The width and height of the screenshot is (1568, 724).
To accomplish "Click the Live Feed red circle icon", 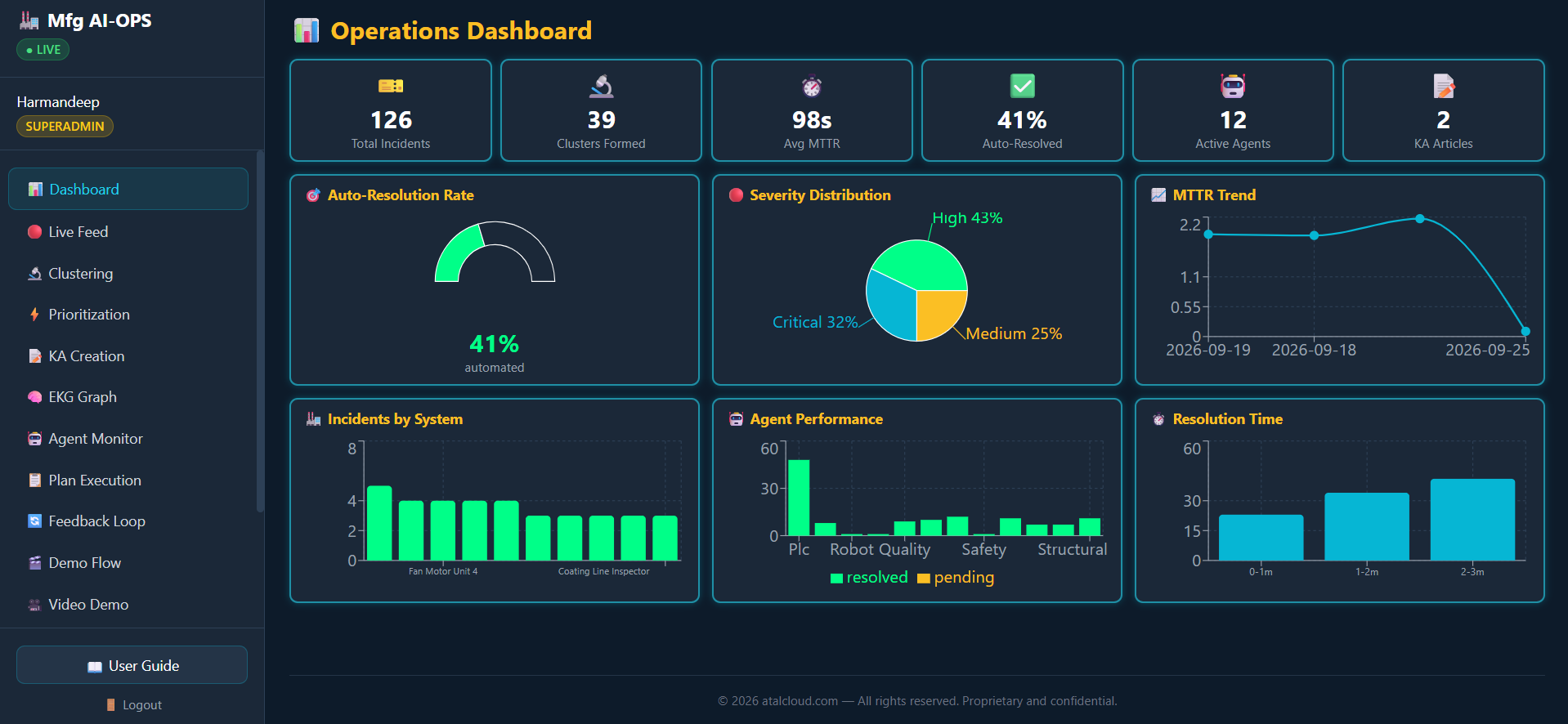I will [x=34, y=231].
